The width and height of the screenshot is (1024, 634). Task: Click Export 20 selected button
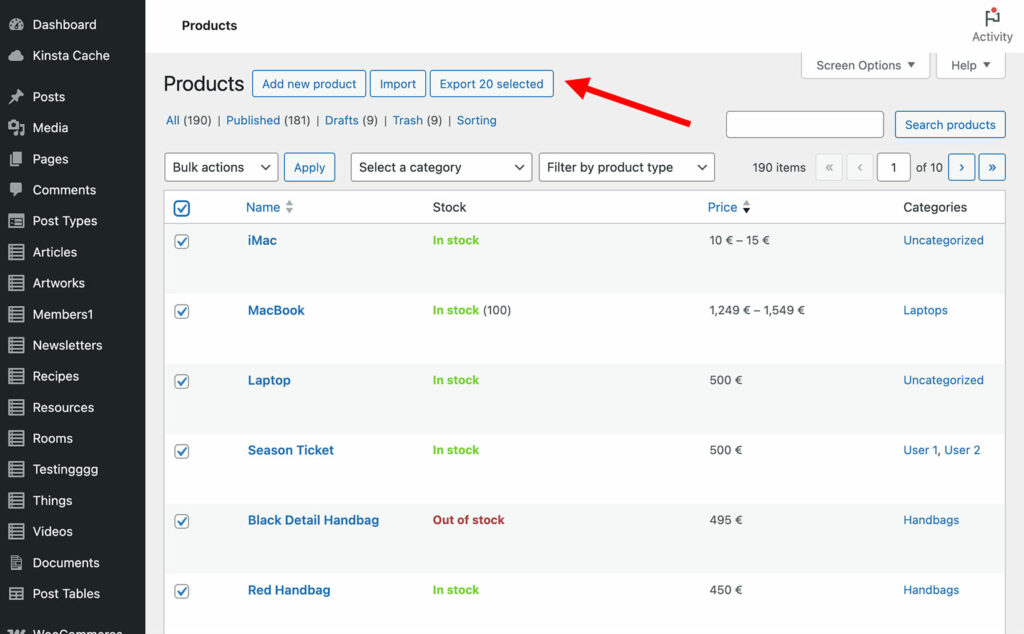(491, 84)
